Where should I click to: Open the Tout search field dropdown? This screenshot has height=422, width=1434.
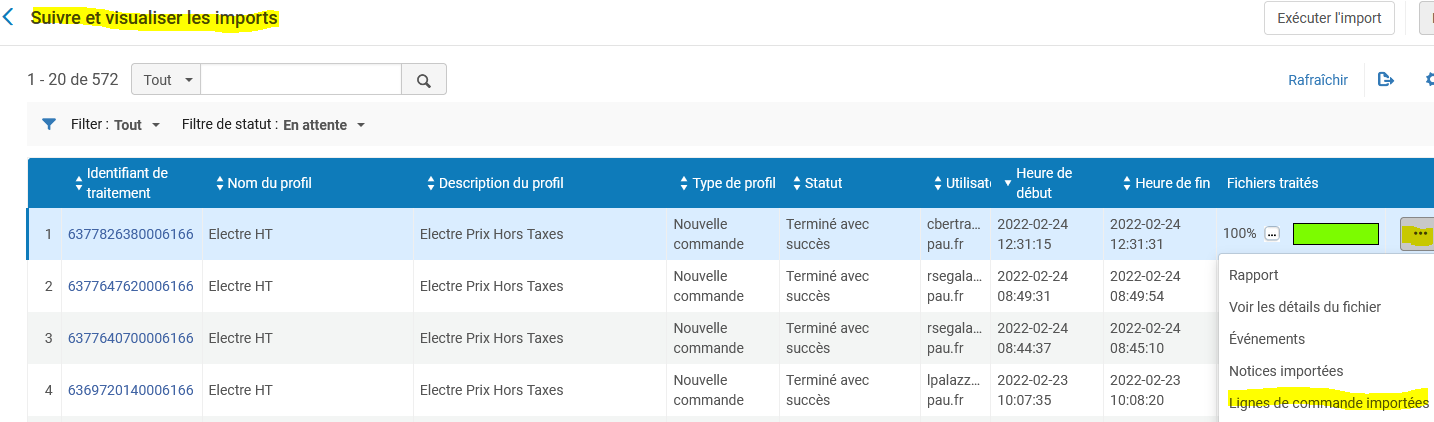pos(165,80)
